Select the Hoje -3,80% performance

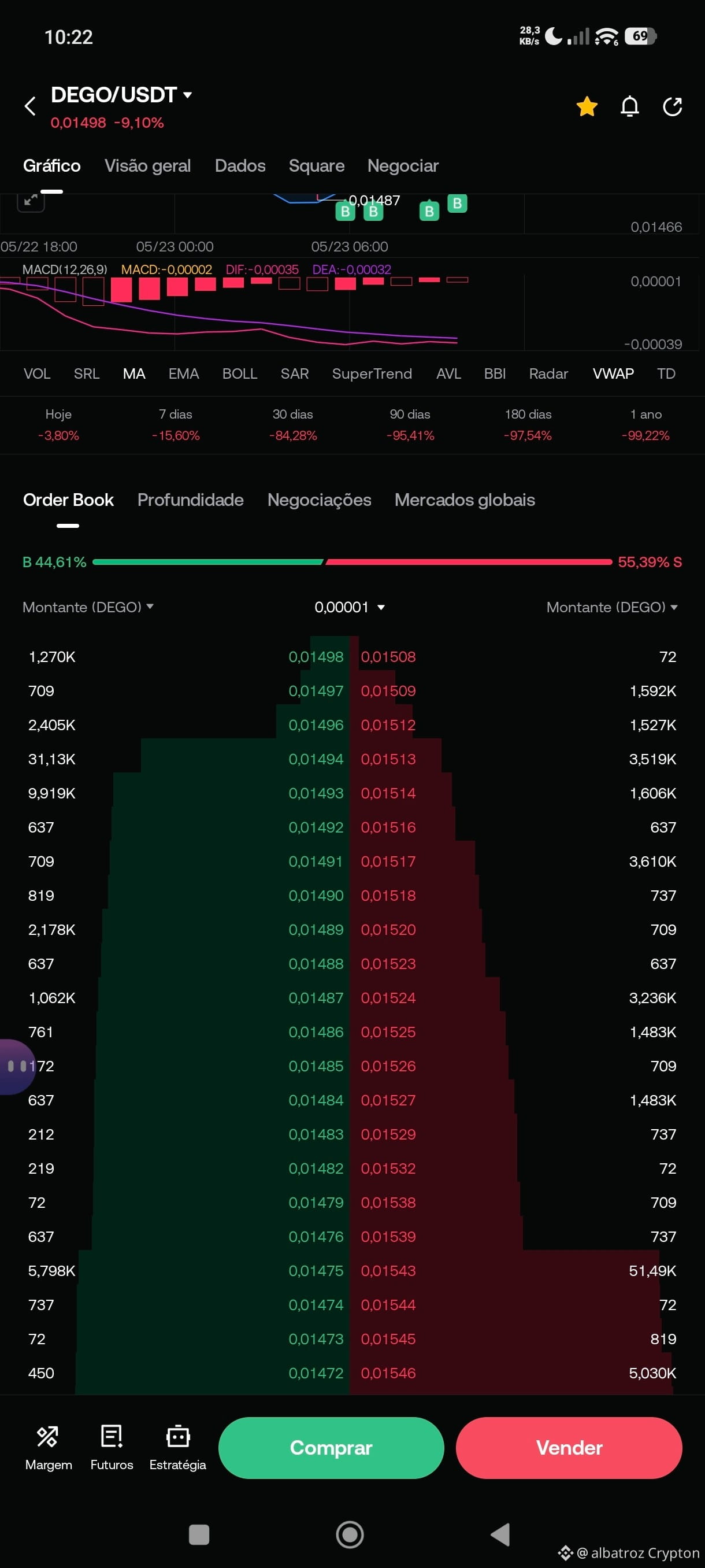coord(58,425)
